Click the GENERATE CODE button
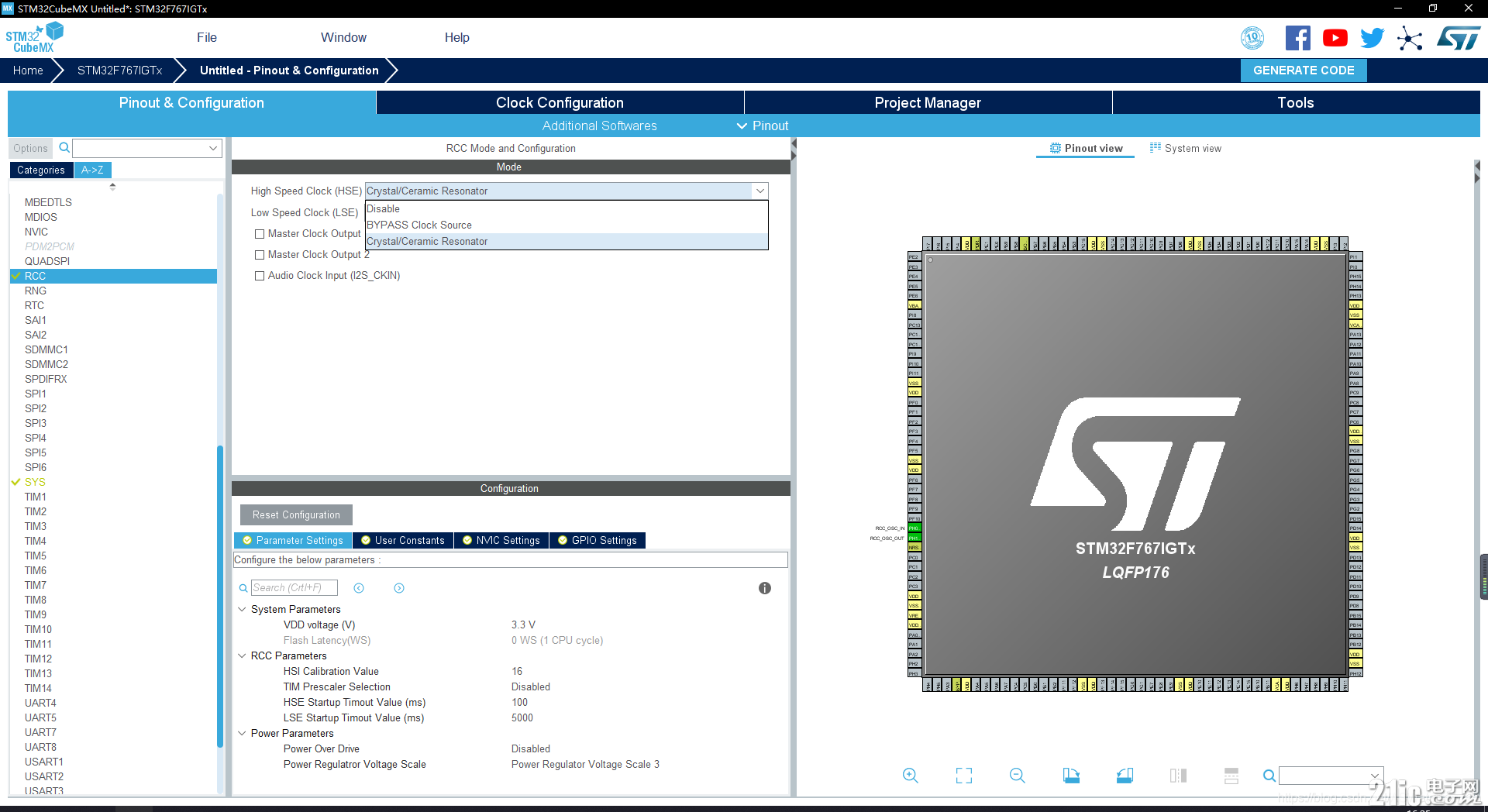Viewport: 1488px width, 812px height. point(1304,71)
